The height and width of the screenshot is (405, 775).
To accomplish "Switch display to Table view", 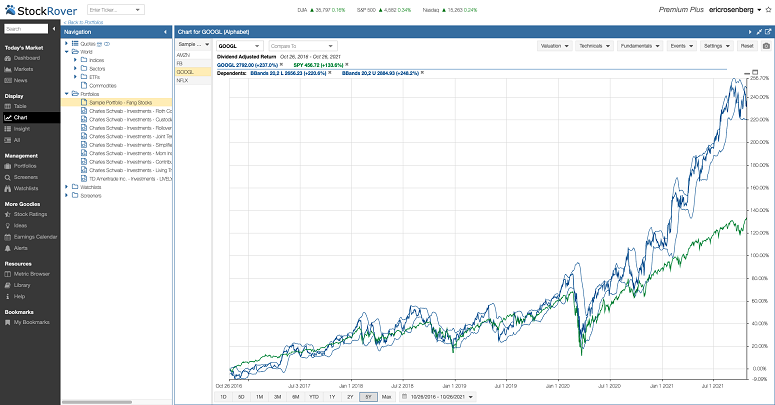I will [15, 106].
